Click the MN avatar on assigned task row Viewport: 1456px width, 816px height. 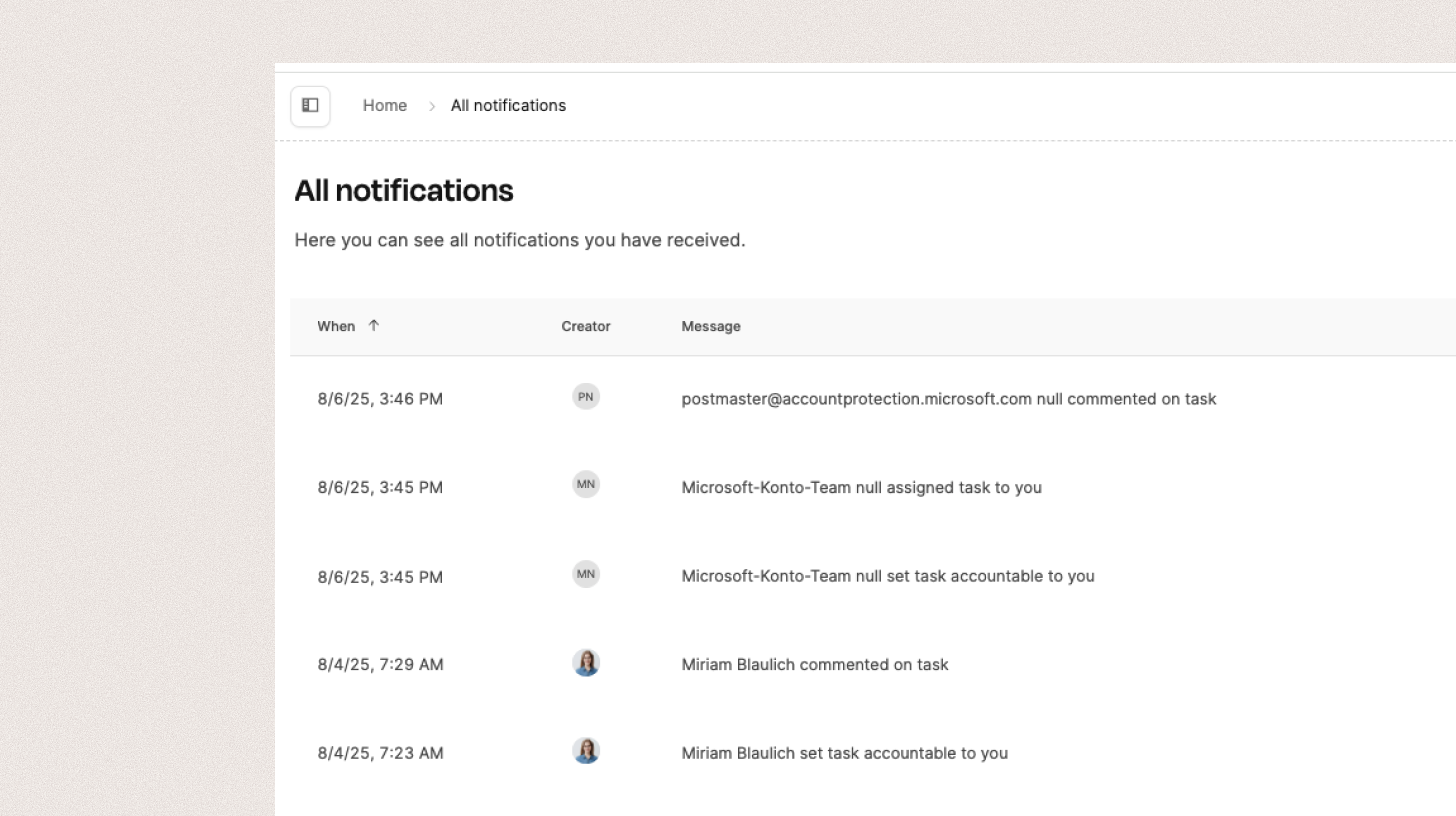click(x=586, y=485)
